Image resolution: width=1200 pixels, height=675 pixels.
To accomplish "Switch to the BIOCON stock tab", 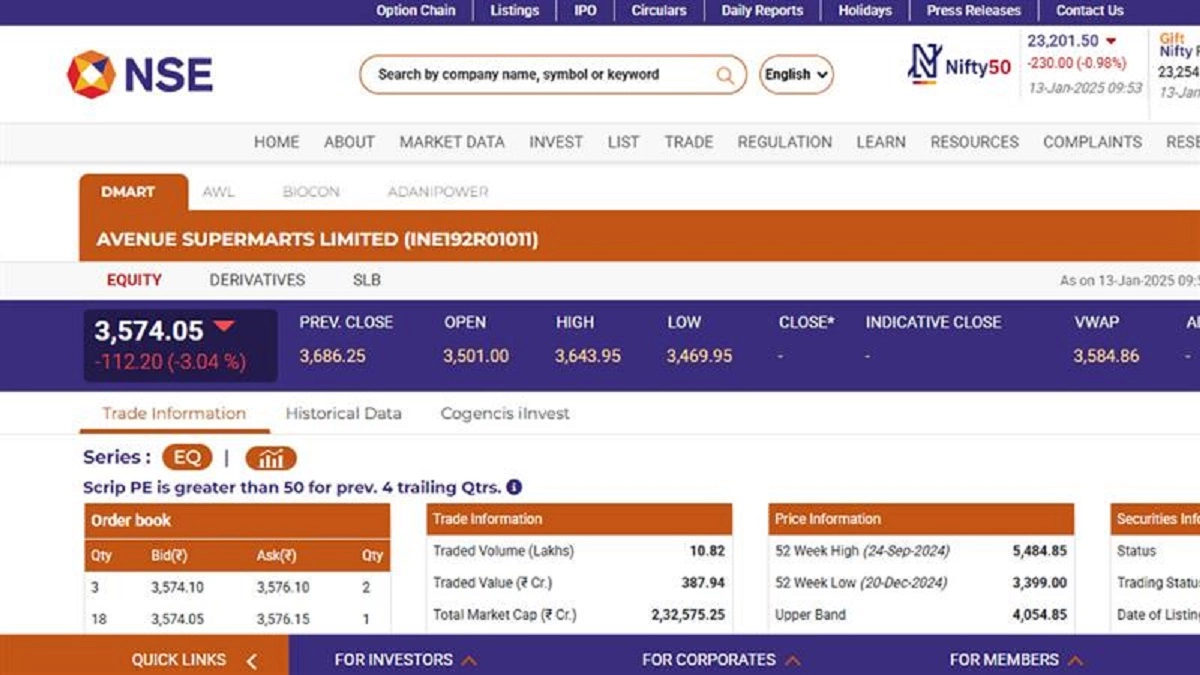I will (x=311, y=192).
